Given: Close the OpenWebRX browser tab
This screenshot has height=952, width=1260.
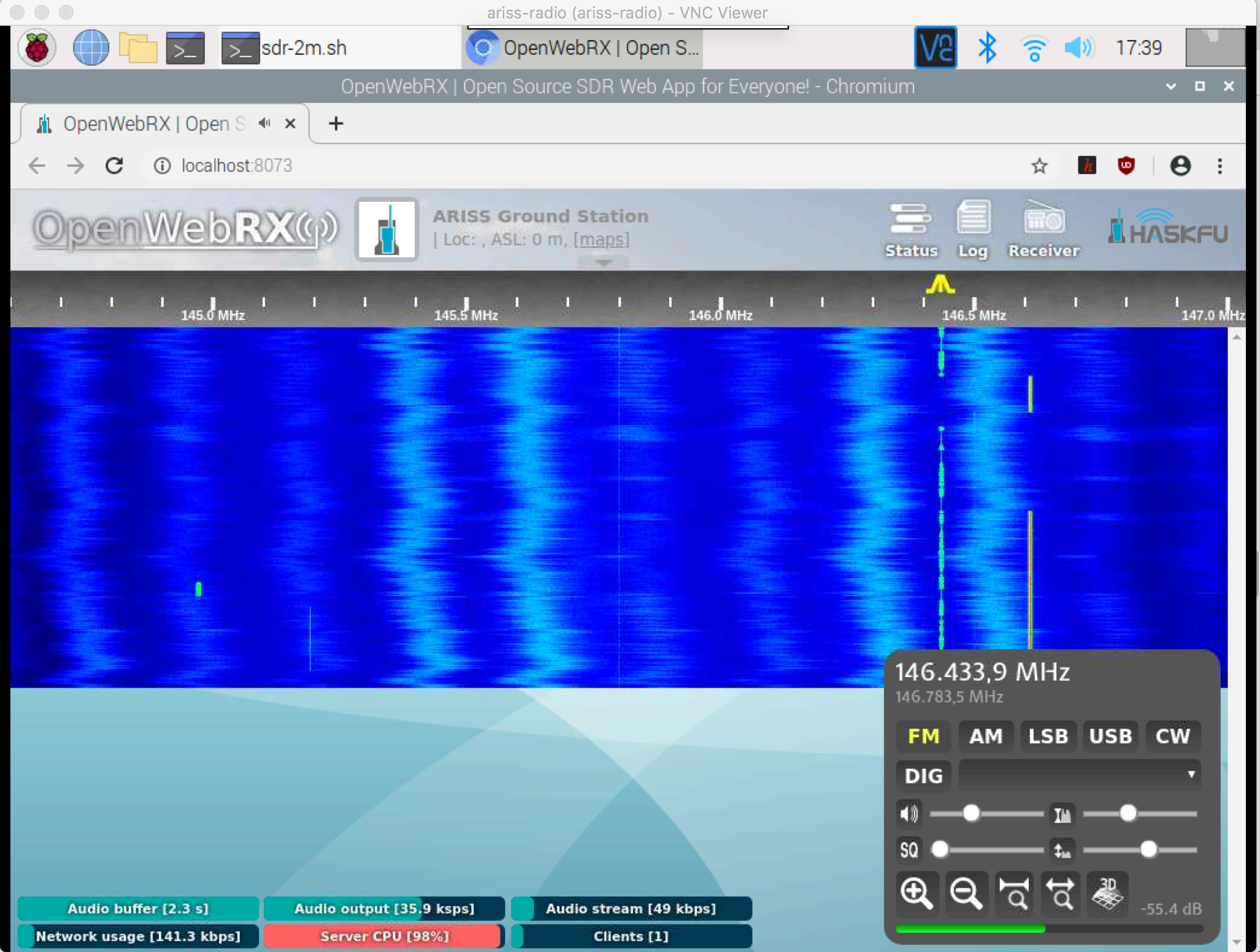Looking at the screenshot, I should (291, 123).
